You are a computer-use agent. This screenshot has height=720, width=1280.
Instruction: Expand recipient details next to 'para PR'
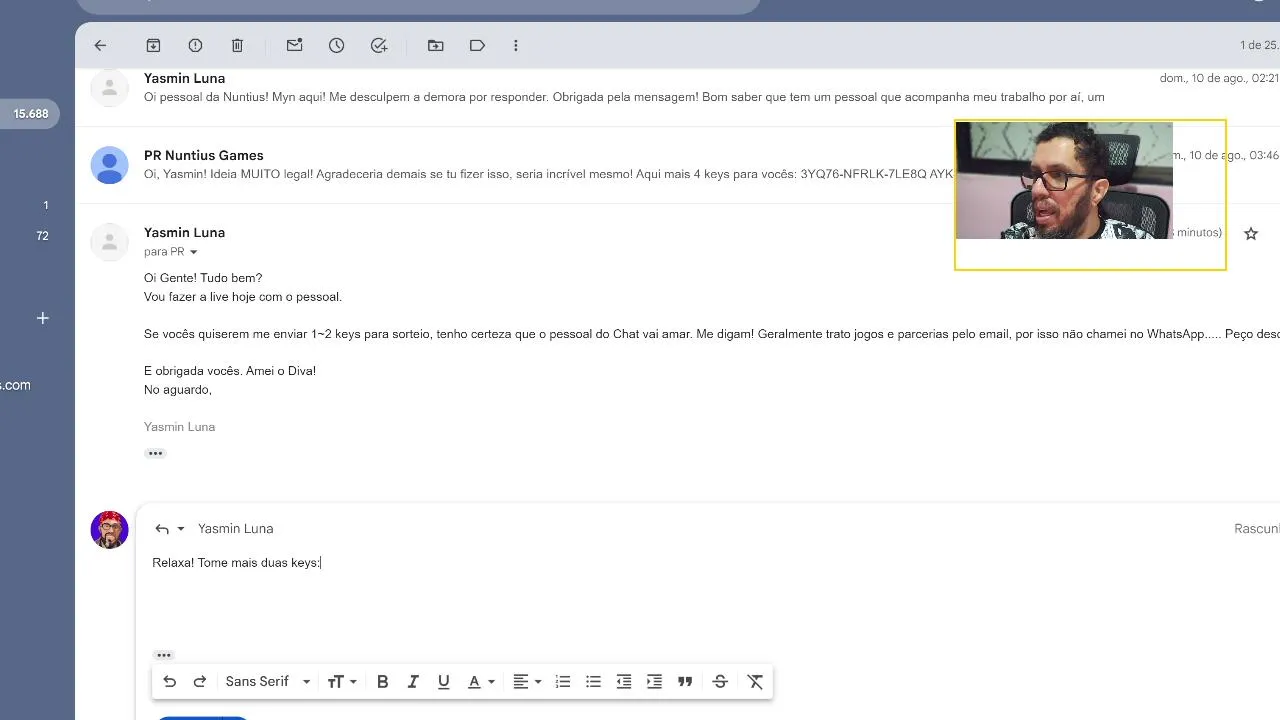click(194, 252)
